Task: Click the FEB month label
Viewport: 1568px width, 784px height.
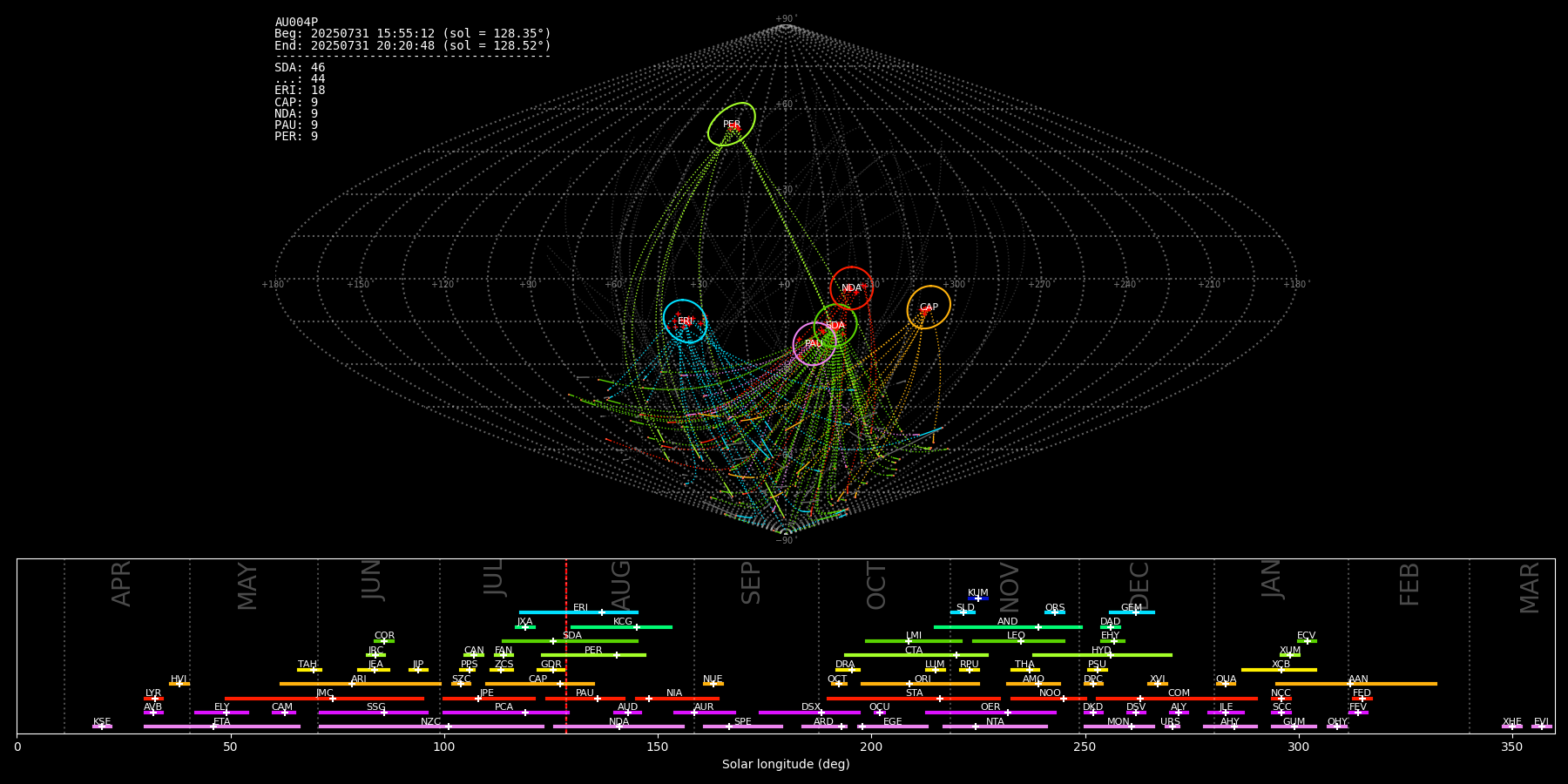Action: 1409,585
